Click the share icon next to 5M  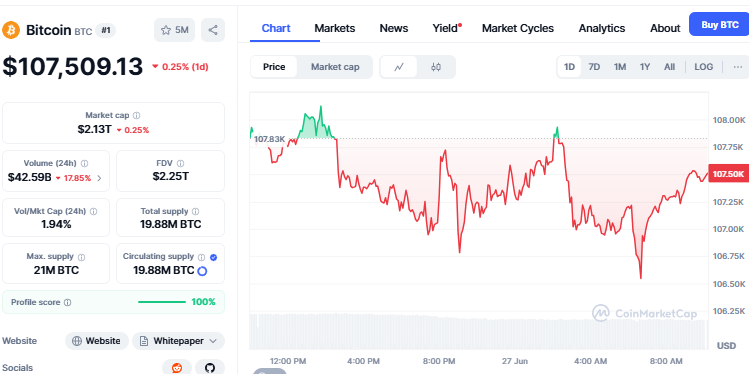pyautogui.click(x=213, y=30)
